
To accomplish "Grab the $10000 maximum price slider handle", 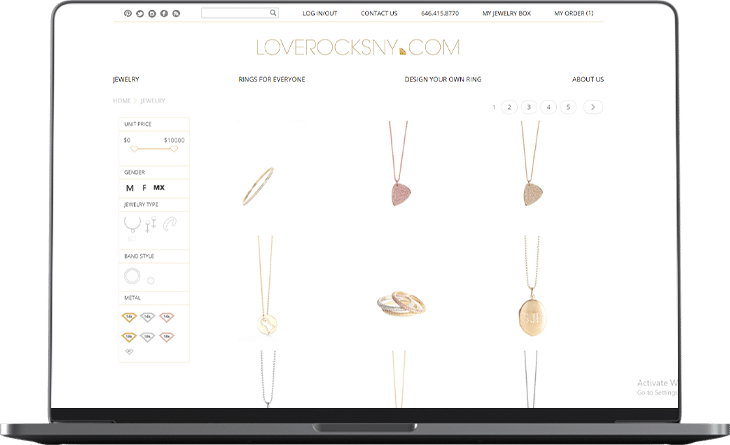I will 174,149.
